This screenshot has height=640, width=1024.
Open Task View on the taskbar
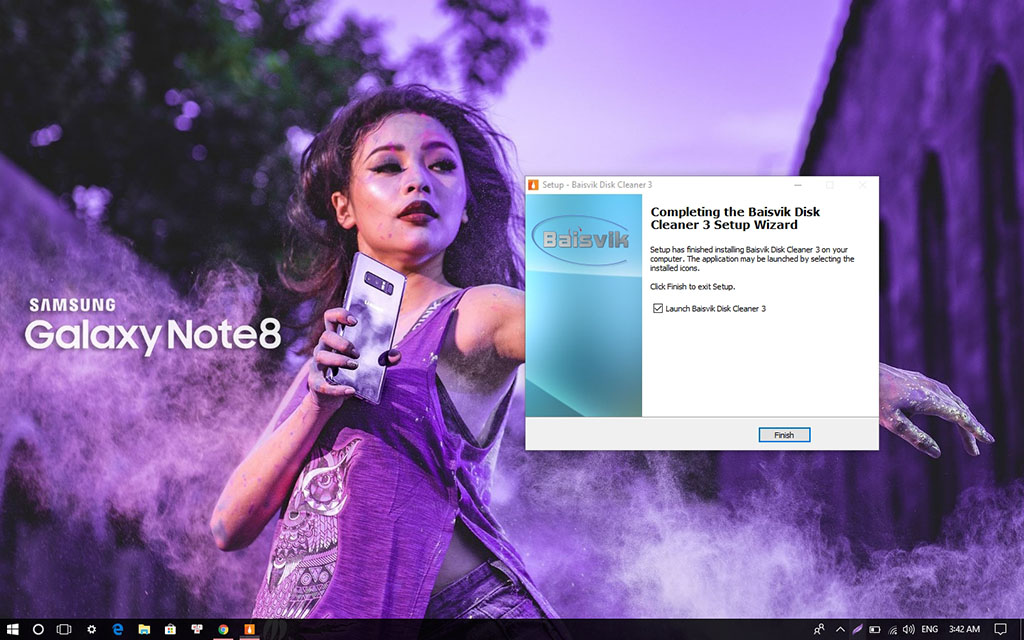pyautogui.click(x=64, y=630)
